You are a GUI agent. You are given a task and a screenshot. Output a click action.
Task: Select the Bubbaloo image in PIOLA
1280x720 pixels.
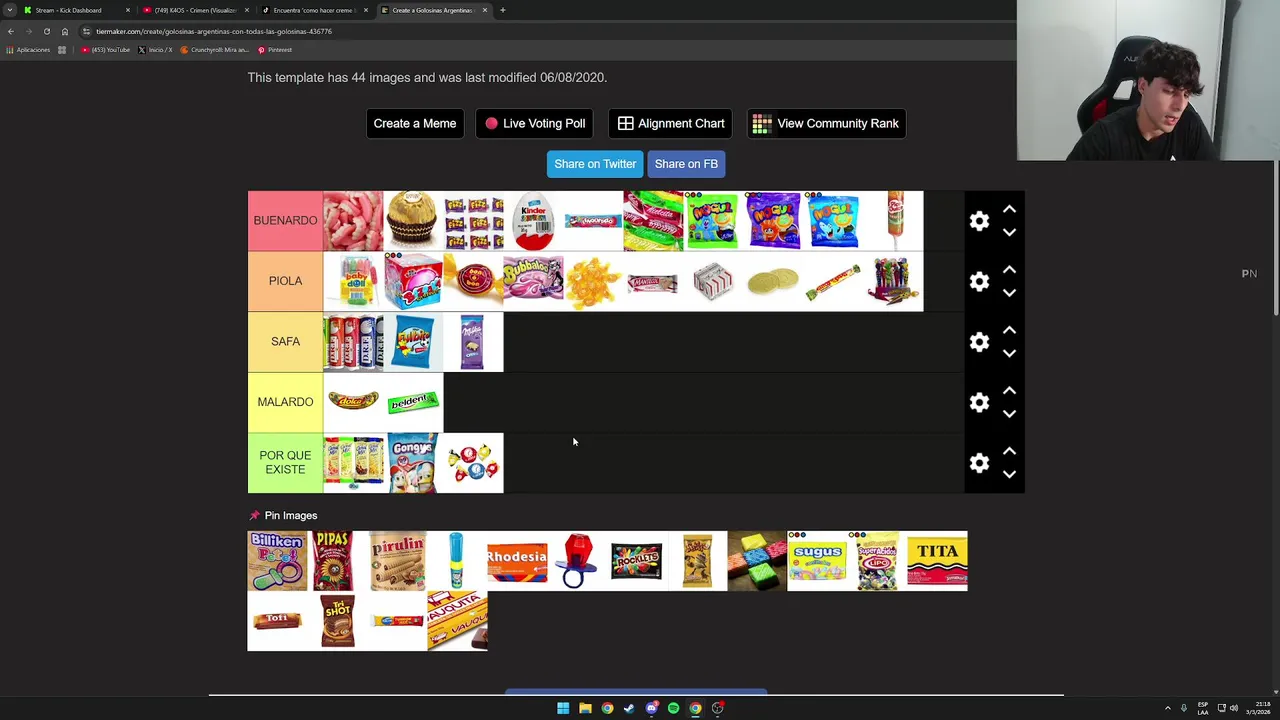(x=533, y=281)
